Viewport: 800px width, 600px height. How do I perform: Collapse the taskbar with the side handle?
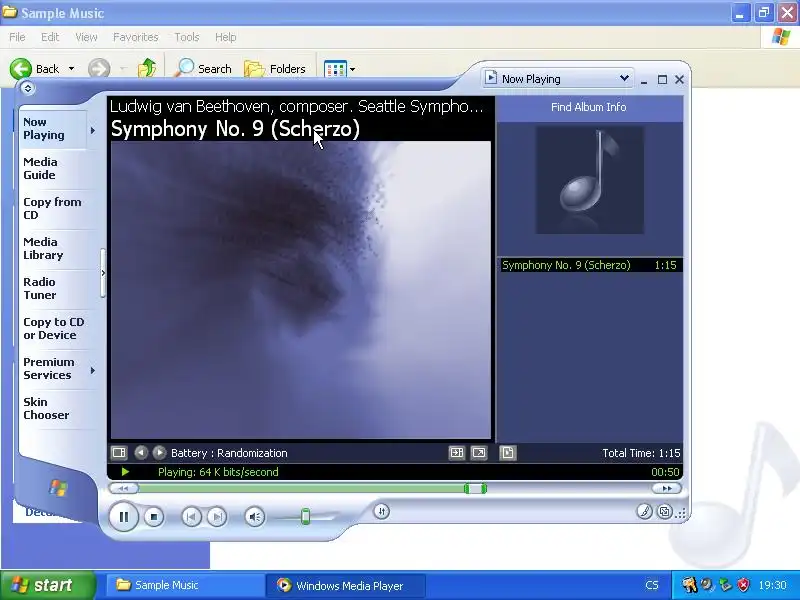pos(103,273)
